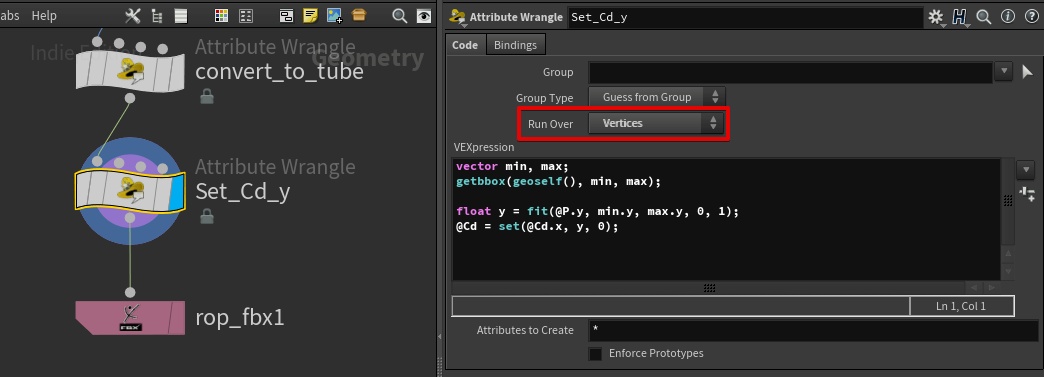1044x377 pixels.
Task: Enable the Enforce Prototypes checkbox
Action: click(595, 354)
